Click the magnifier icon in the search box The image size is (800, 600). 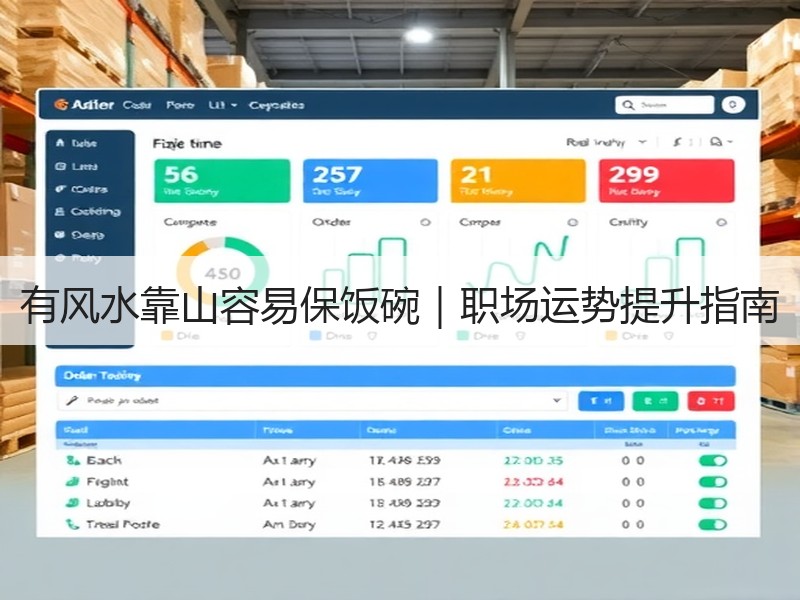628,105
